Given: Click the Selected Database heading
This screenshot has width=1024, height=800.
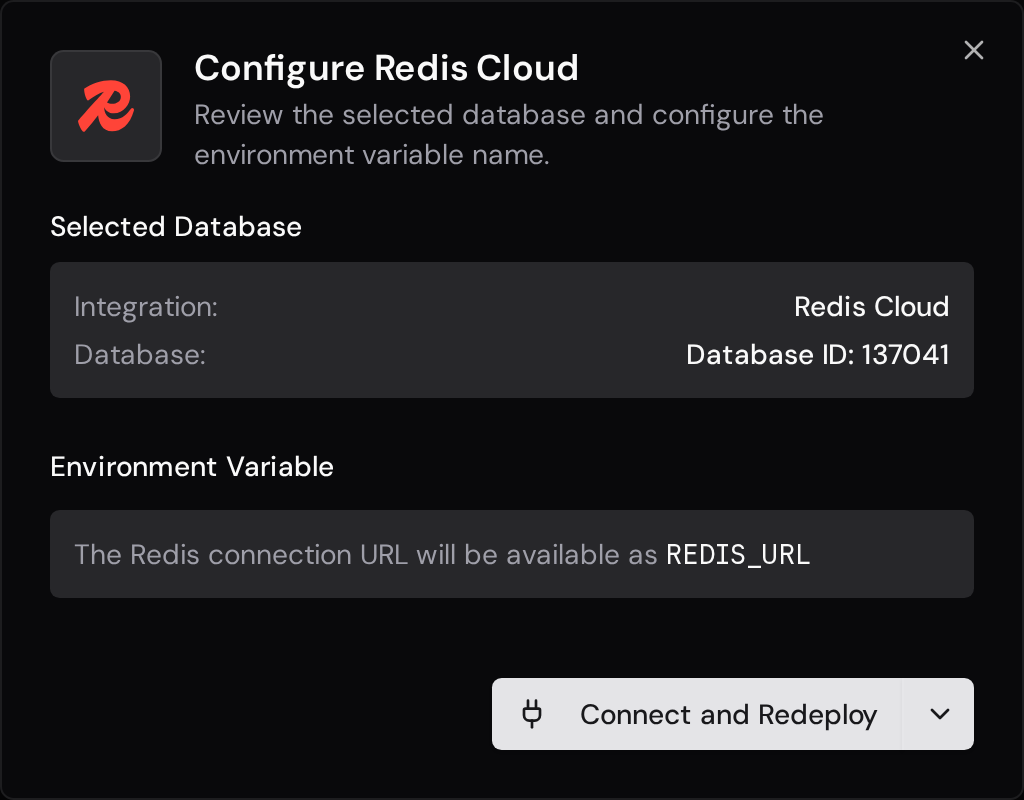Looking at the screenshot, I should click(x=176, y=227).
